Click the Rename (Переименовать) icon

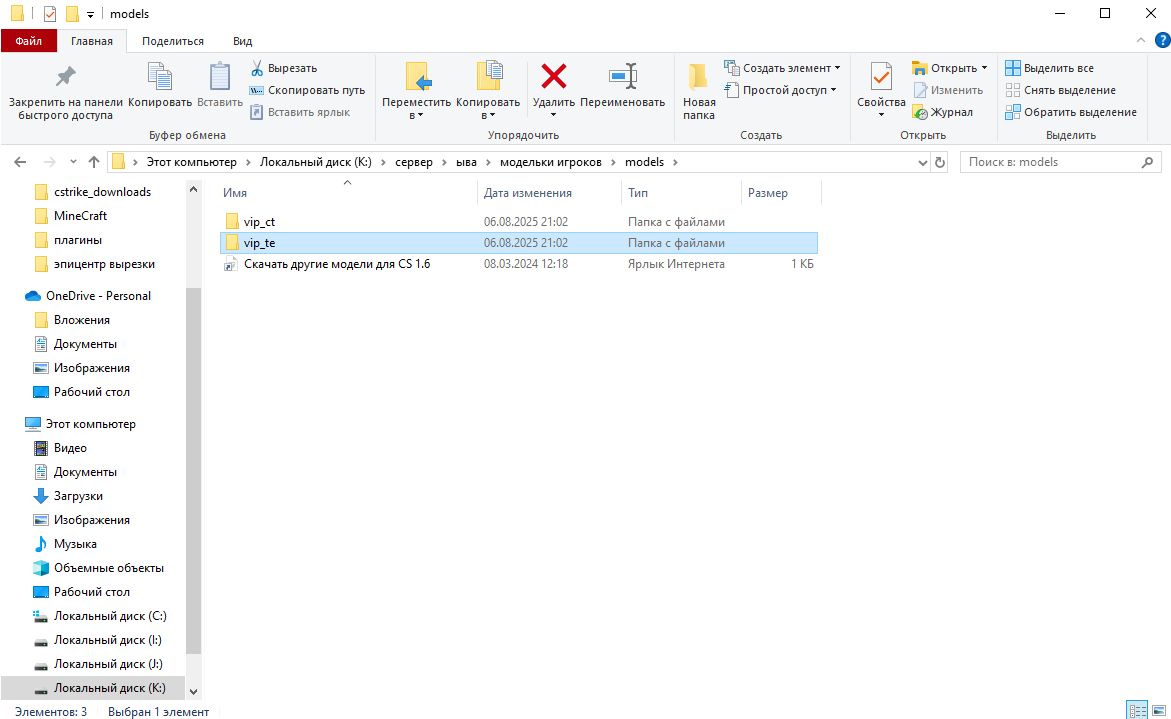(622, 78)
